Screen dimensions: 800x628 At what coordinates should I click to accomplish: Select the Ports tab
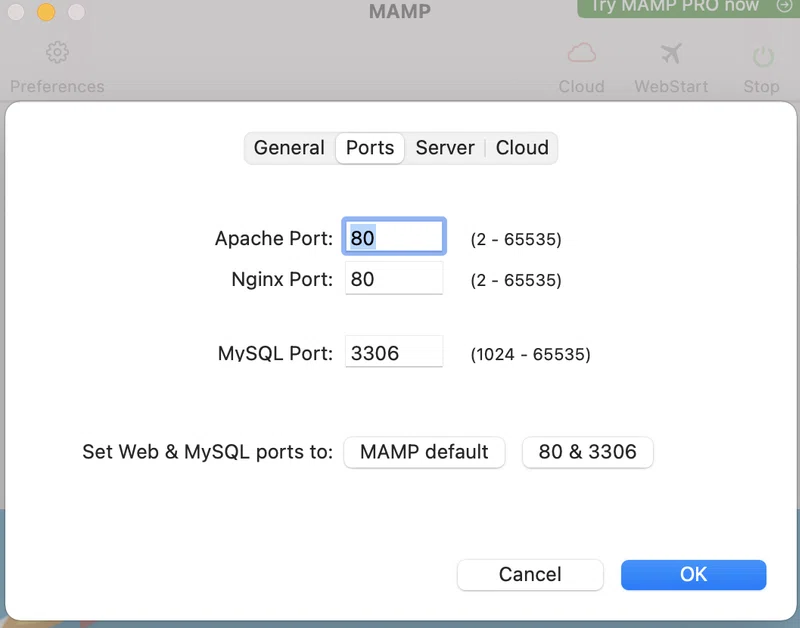click(370, 148)
